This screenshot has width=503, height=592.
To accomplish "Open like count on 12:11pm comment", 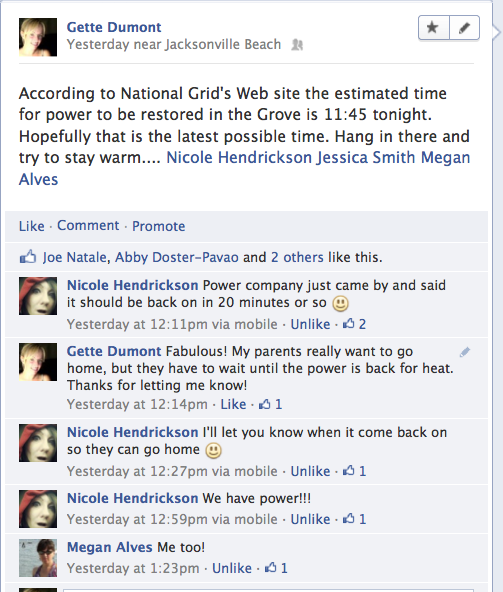I will 354,324.
